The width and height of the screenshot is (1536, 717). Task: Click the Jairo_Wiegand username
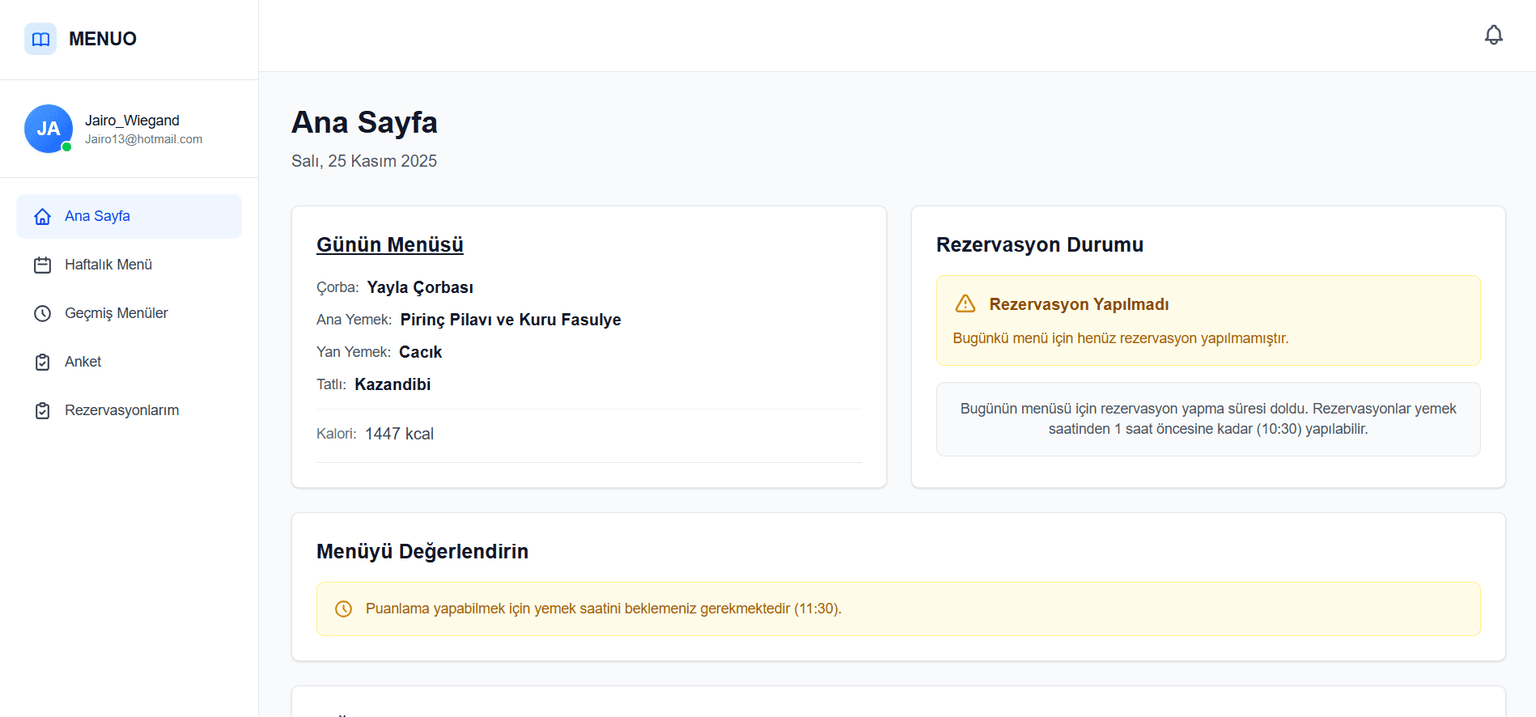[x=132, y=120]
